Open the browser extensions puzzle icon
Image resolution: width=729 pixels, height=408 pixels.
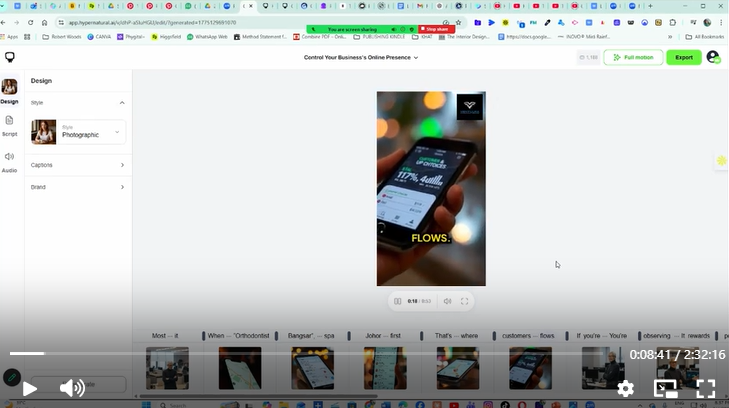[x=673, y=22]
